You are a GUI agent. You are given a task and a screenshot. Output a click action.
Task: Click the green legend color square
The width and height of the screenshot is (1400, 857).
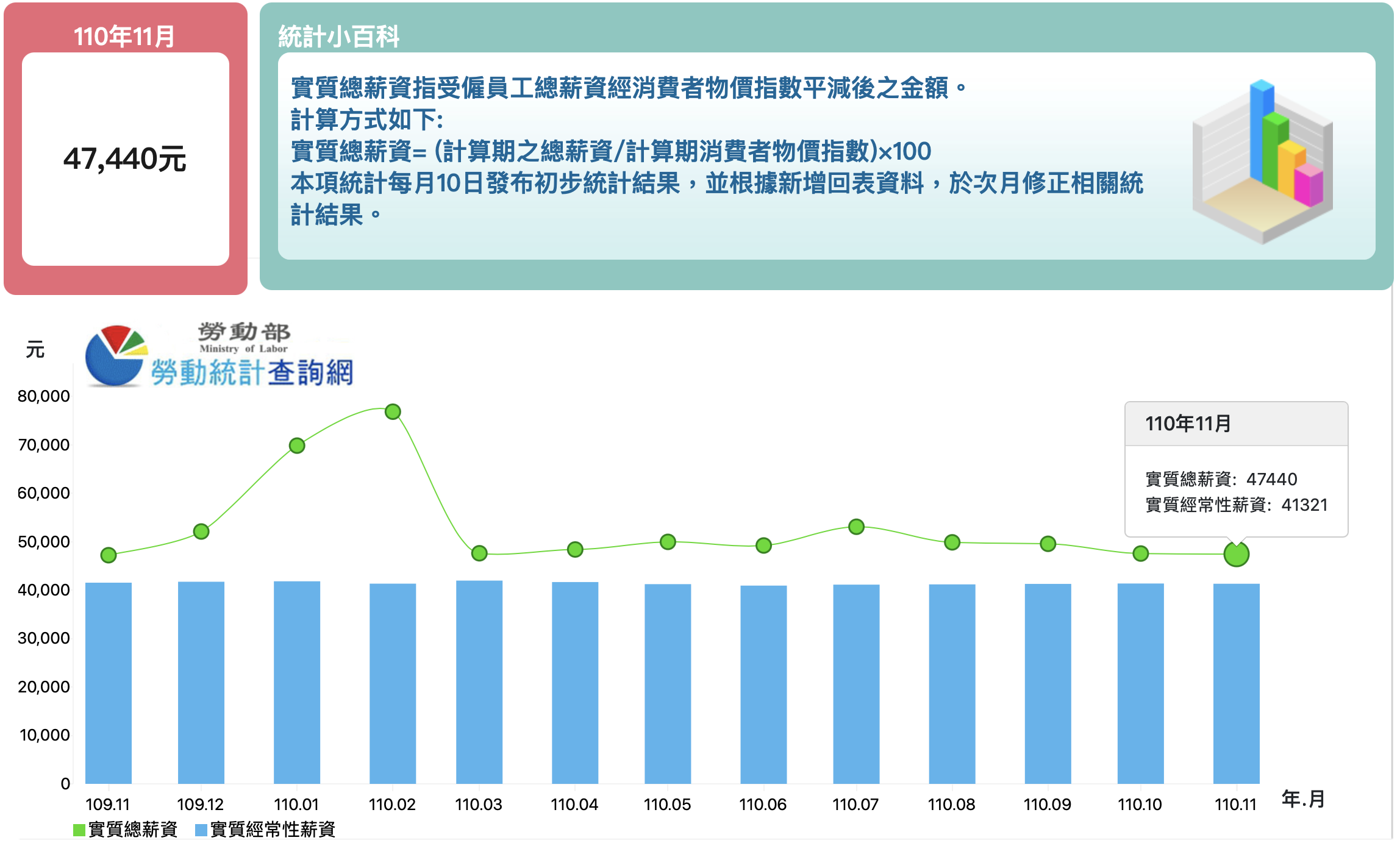[79, 830]
